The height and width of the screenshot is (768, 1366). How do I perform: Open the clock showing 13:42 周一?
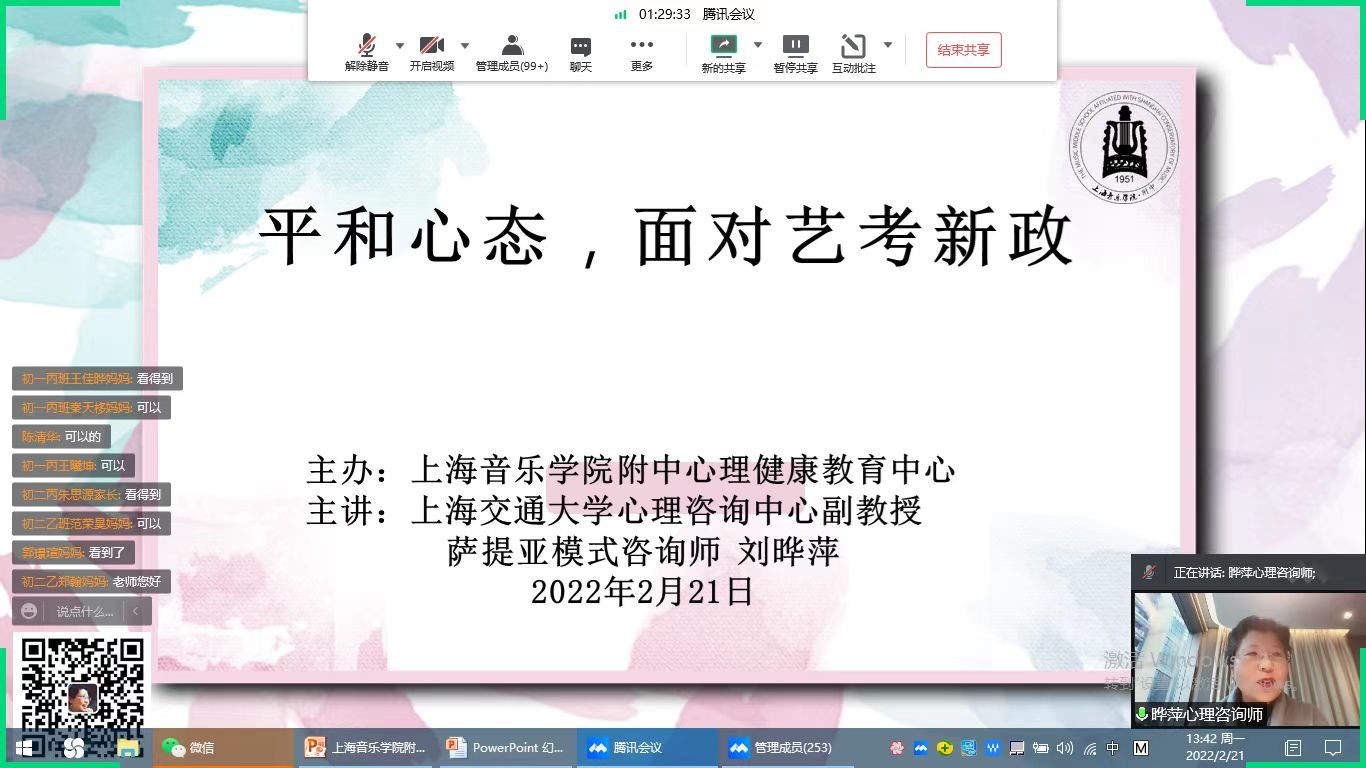pos(1215,747)
